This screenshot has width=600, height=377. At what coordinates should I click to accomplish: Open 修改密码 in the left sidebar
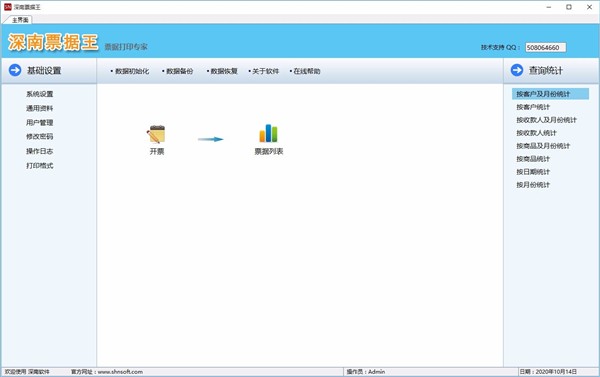[40, 137]
